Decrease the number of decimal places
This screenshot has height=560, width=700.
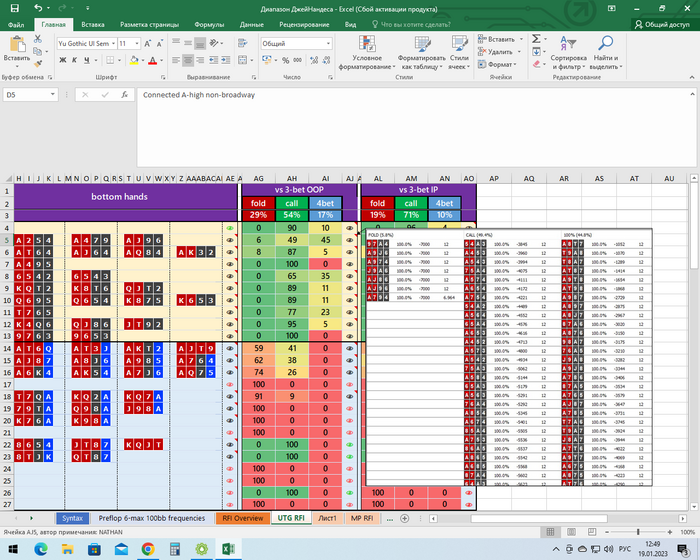(326, 60)
